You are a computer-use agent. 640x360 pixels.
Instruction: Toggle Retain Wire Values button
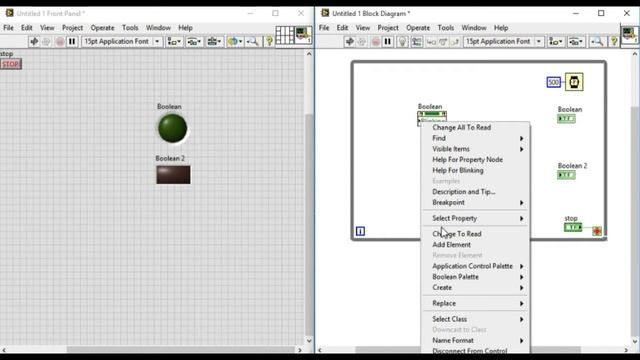pos(416,42)
